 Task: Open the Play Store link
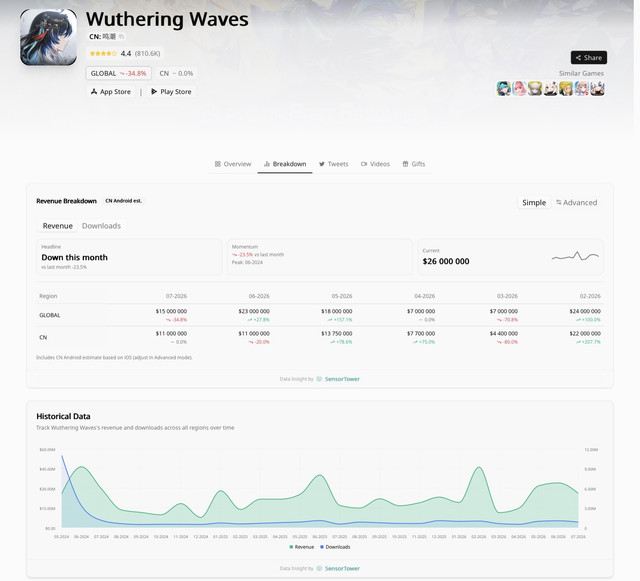[x=171, y=92]
